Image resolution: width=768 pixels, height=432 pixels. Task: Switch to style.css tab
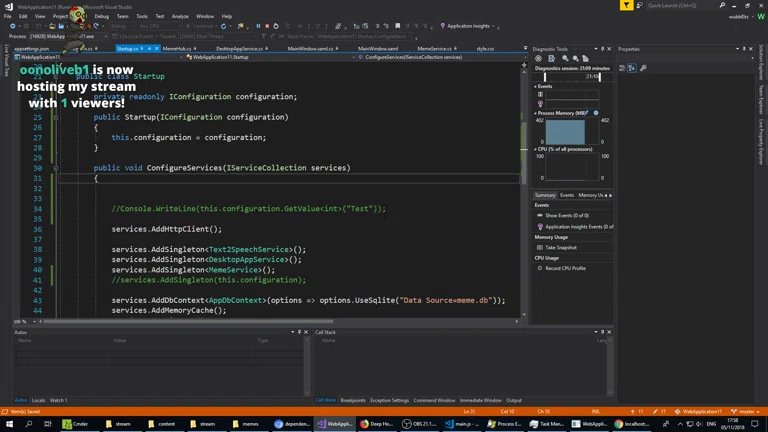(485, 48)
